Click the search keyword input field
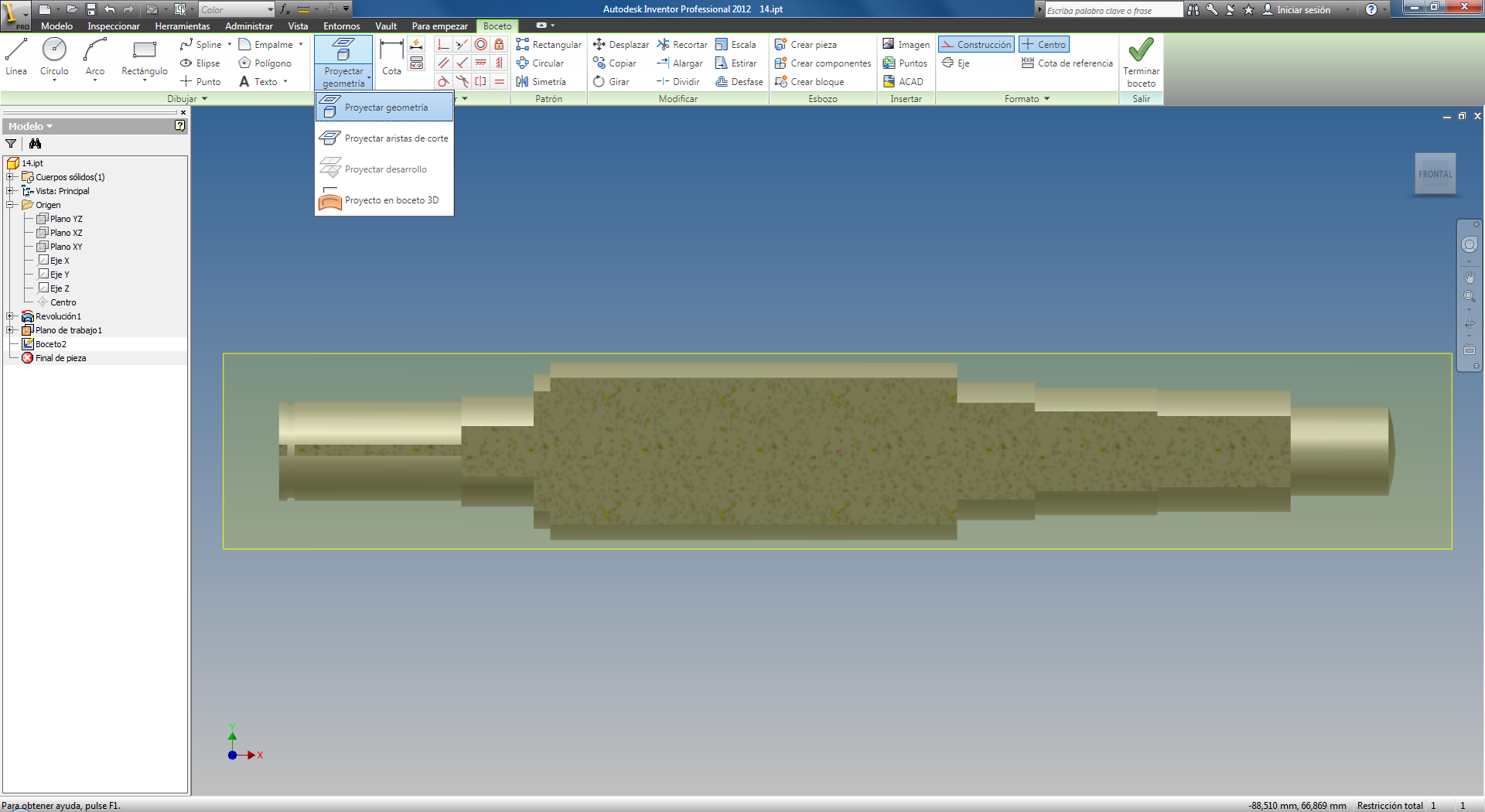 [x=1114, y=10]
